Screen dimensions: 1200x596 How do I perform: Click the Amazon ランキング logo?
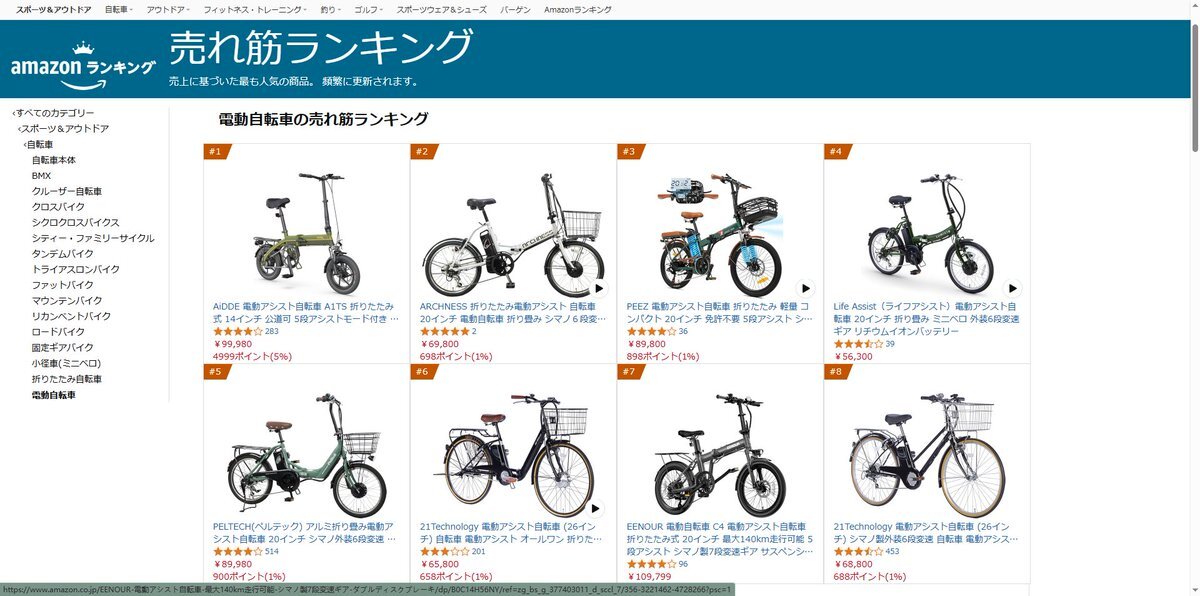coord(84,61)
